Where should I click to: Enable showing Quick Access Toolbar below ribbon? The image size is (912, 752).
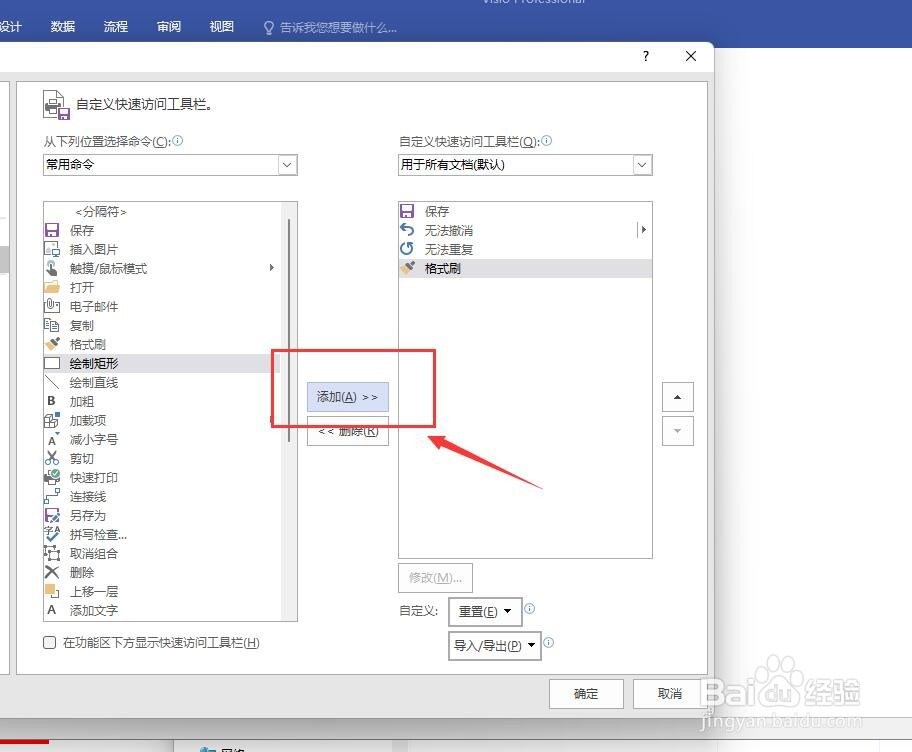49,642
